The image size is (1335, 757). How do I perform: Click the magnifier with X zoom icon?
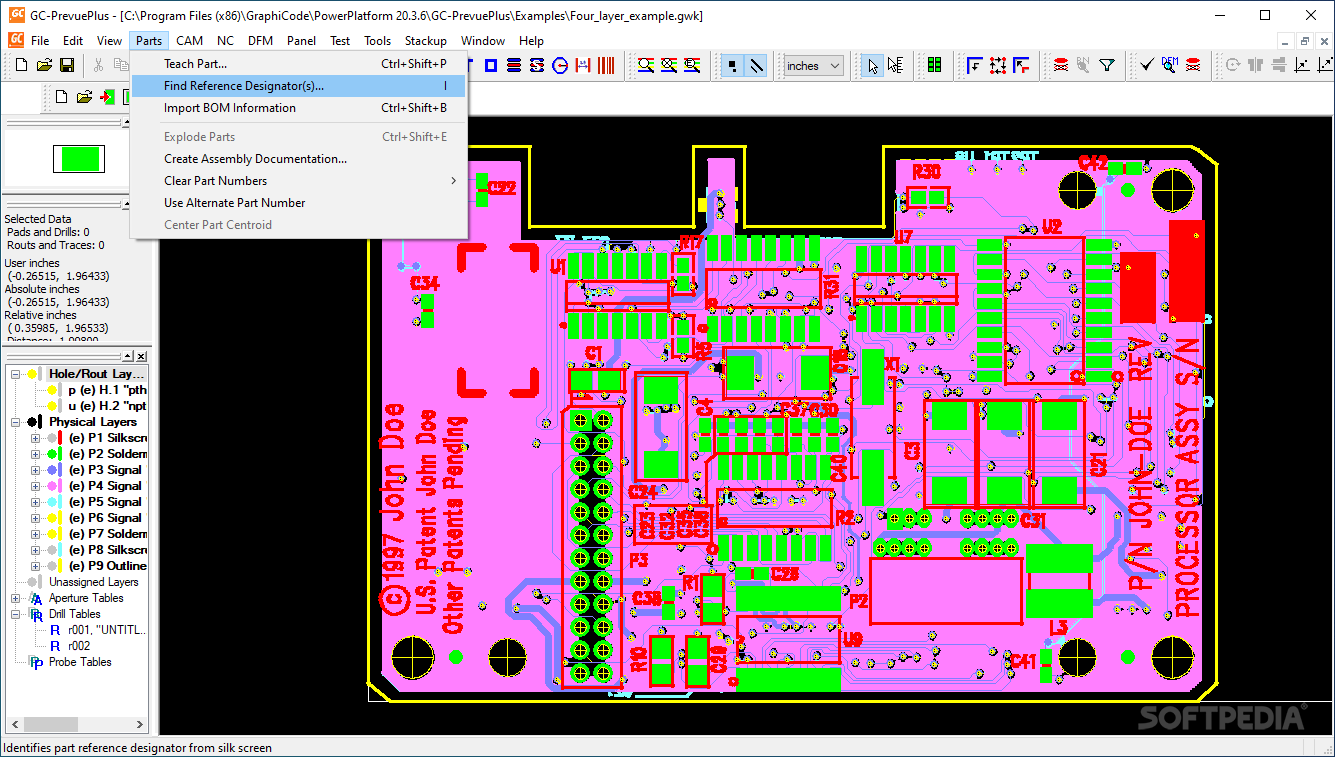669,66
